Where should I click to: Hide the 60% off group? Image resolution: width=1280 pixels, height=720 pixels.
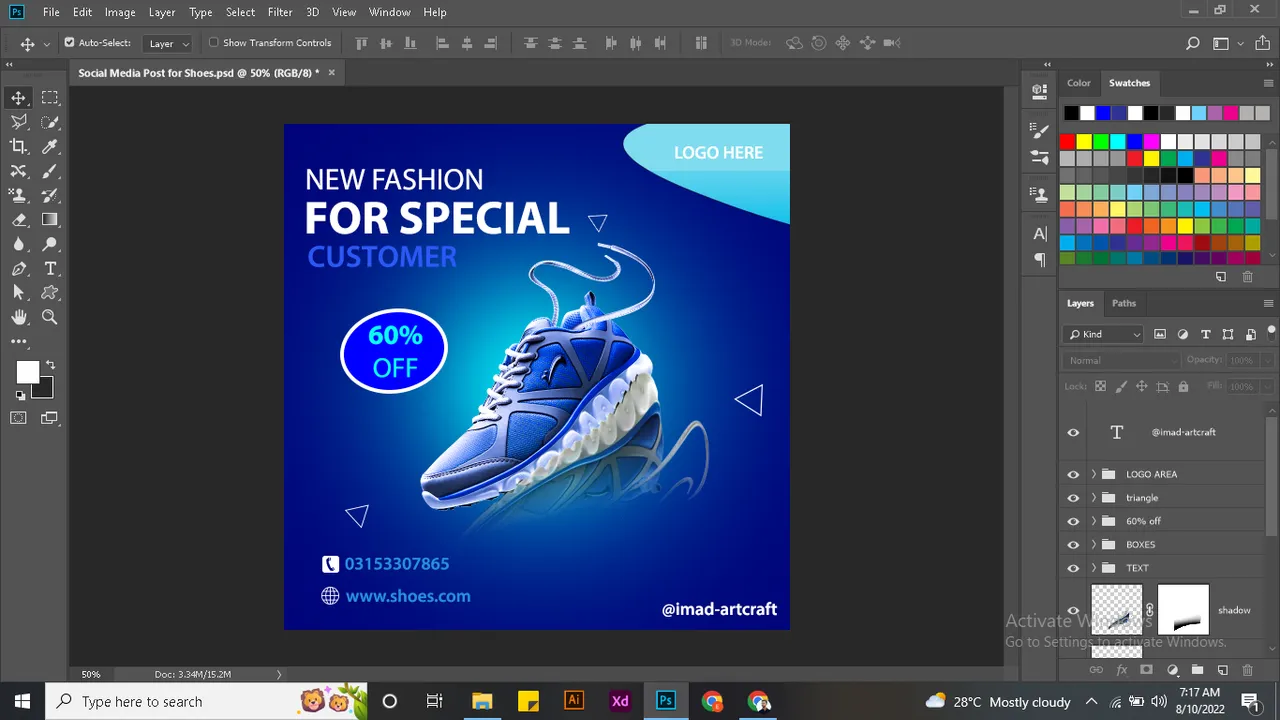[1073, 521]
